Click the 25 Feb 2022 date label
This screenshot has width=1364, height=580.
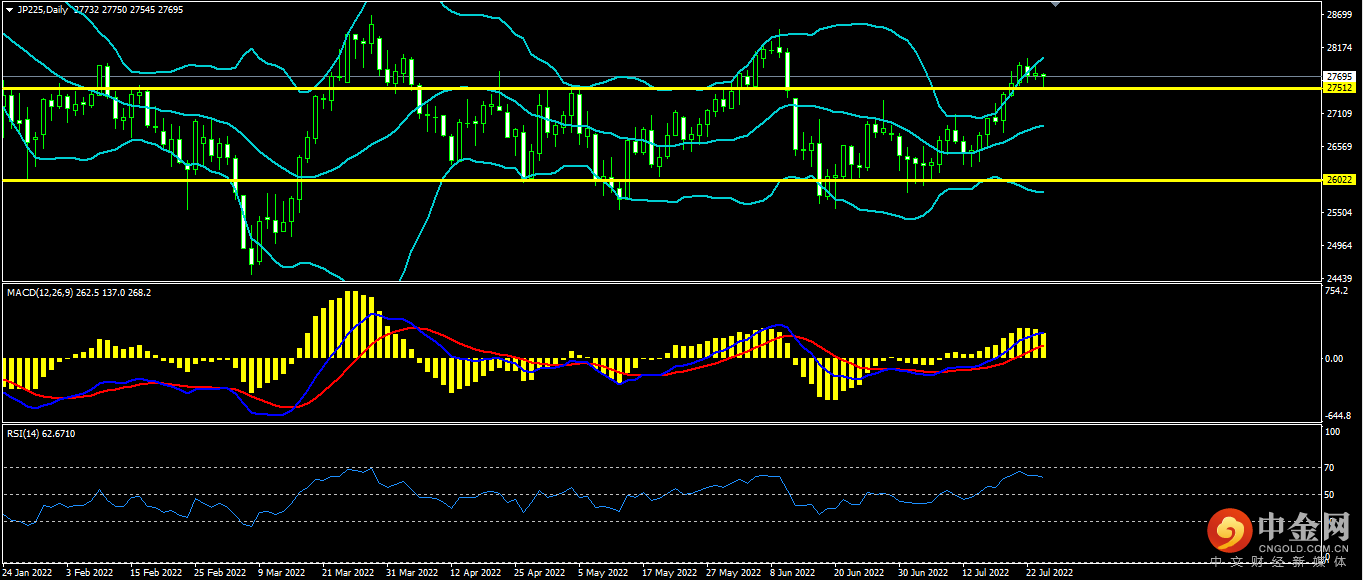point(220,573)
